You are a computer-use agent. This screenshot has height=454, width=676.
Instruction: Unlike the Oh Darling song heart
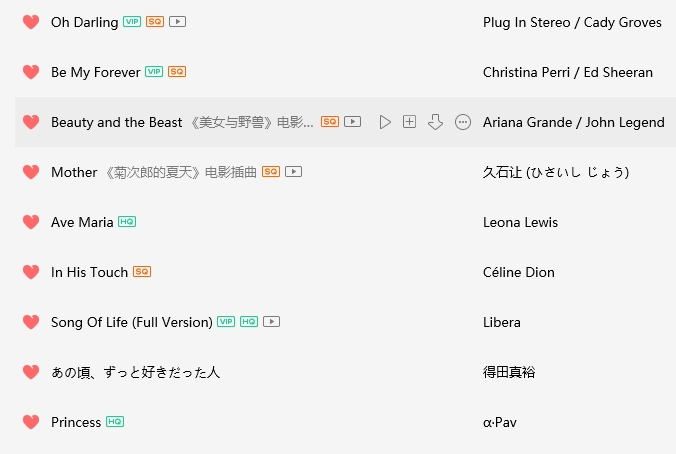point(31,22)
